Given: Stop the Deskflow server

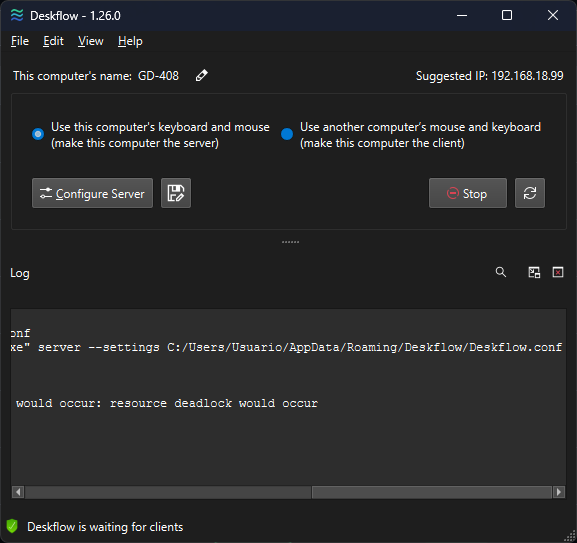Looking at the screenshot, I should pyautogui.click(x=468, y=193).
